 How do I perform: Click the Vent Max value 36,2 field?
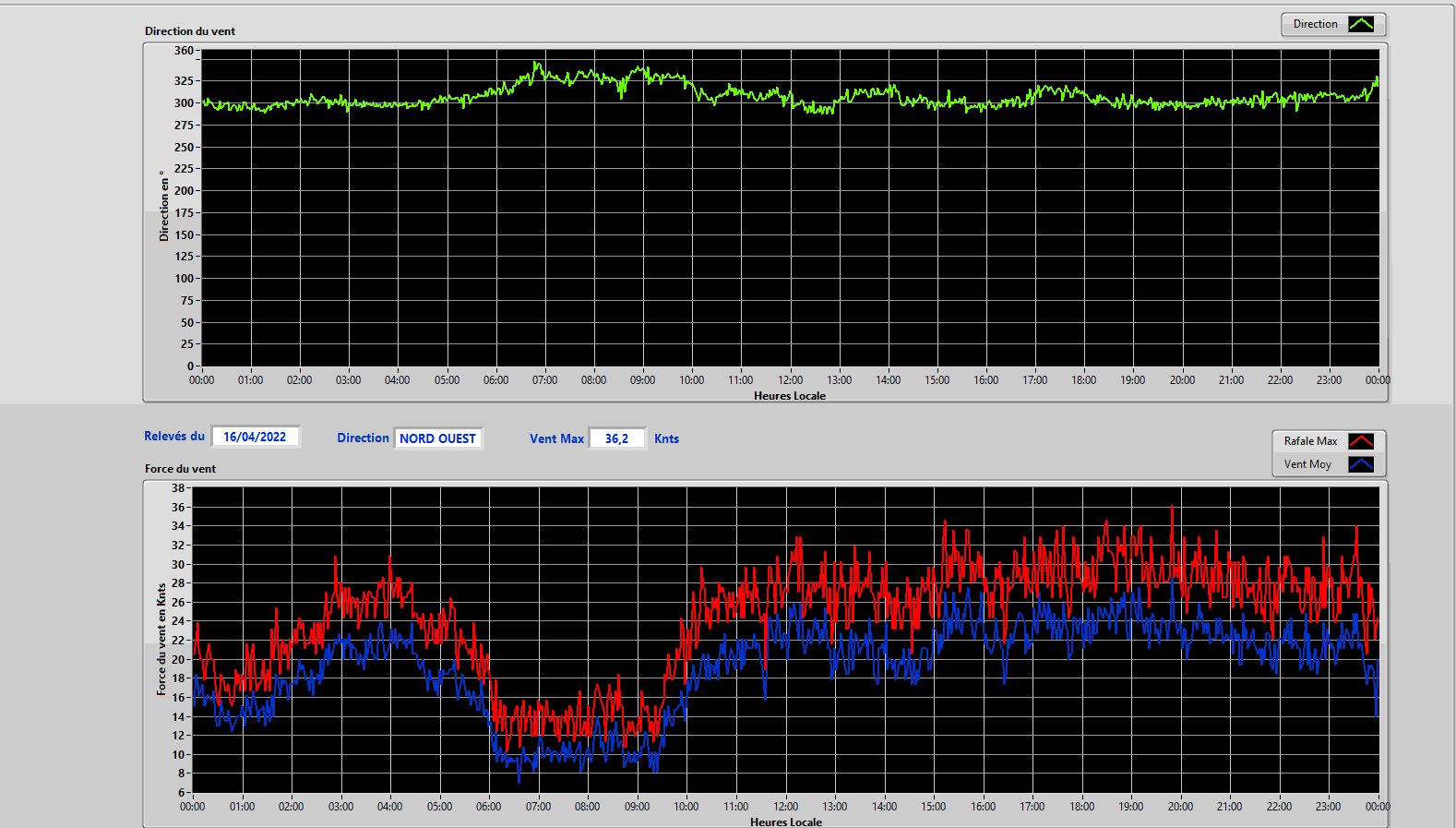[616, 438]
